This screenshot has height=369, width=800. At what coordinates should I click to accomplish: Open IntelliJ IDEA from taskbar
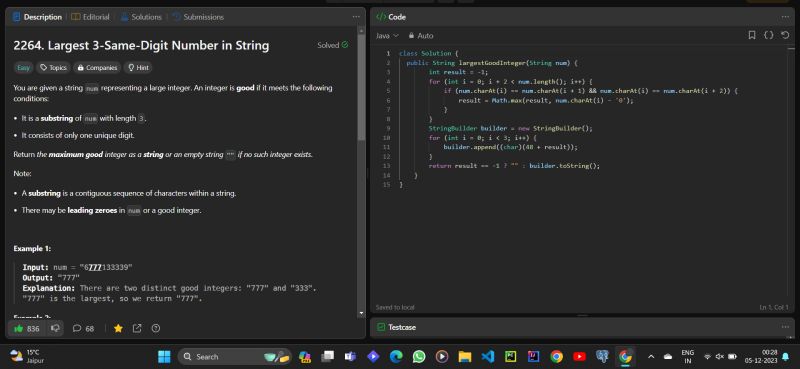pyautogui.click(x=534, y=356)
